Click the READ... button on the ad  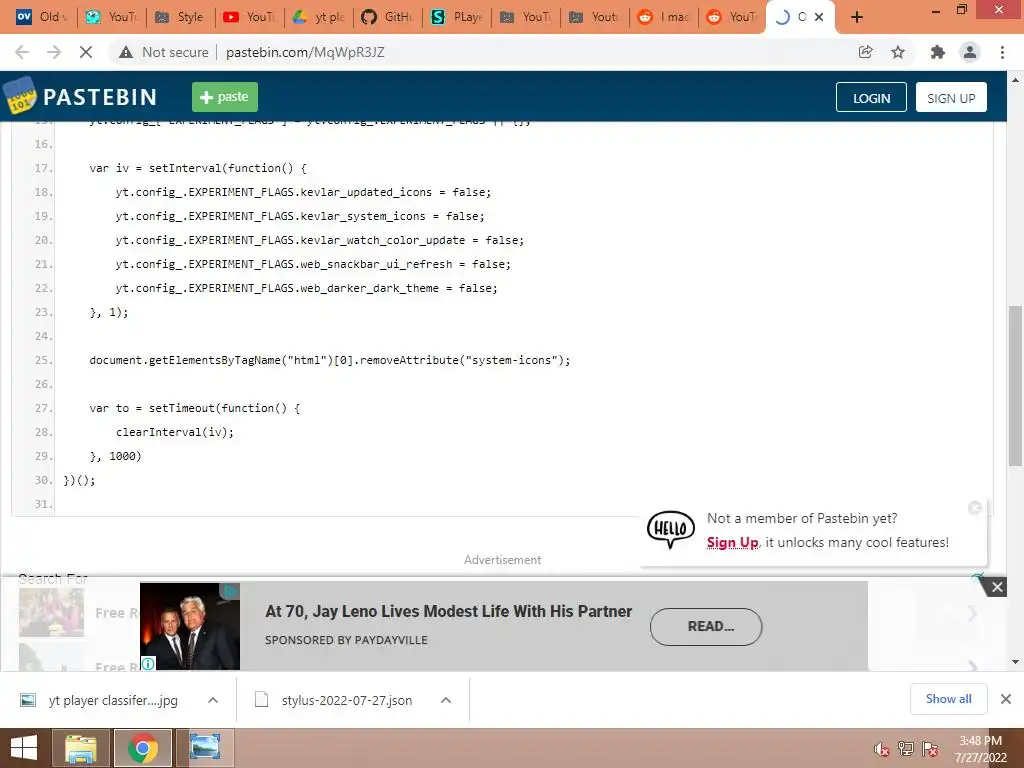point(706,627)
